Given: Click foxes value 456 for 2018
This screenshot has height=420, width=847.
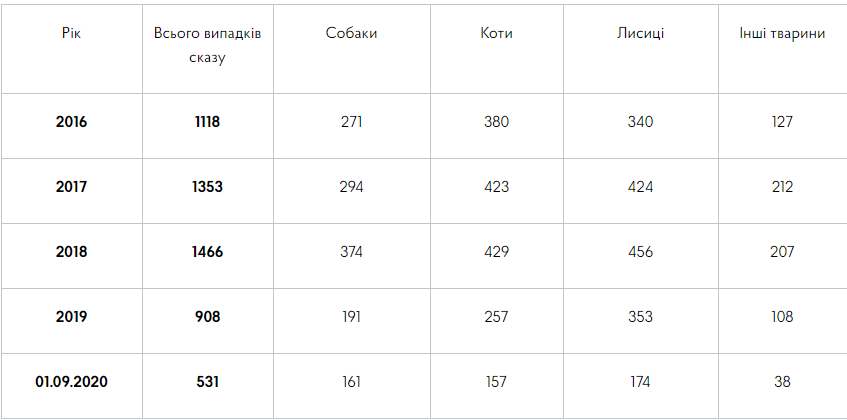Looking at the screenshot, I should (641, 252).
